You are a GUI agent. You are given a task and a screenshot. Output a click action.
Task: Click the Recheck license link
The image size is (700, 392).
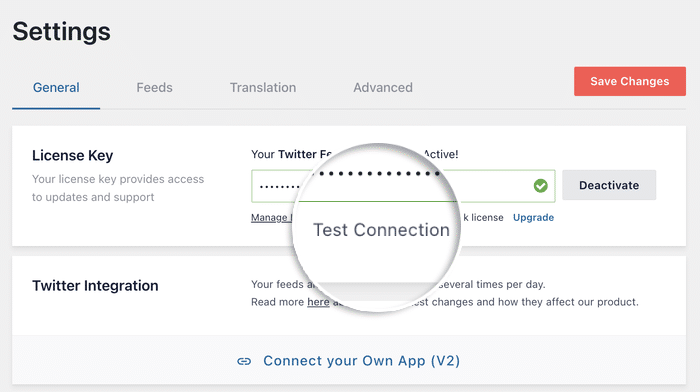tap(482, 217)
